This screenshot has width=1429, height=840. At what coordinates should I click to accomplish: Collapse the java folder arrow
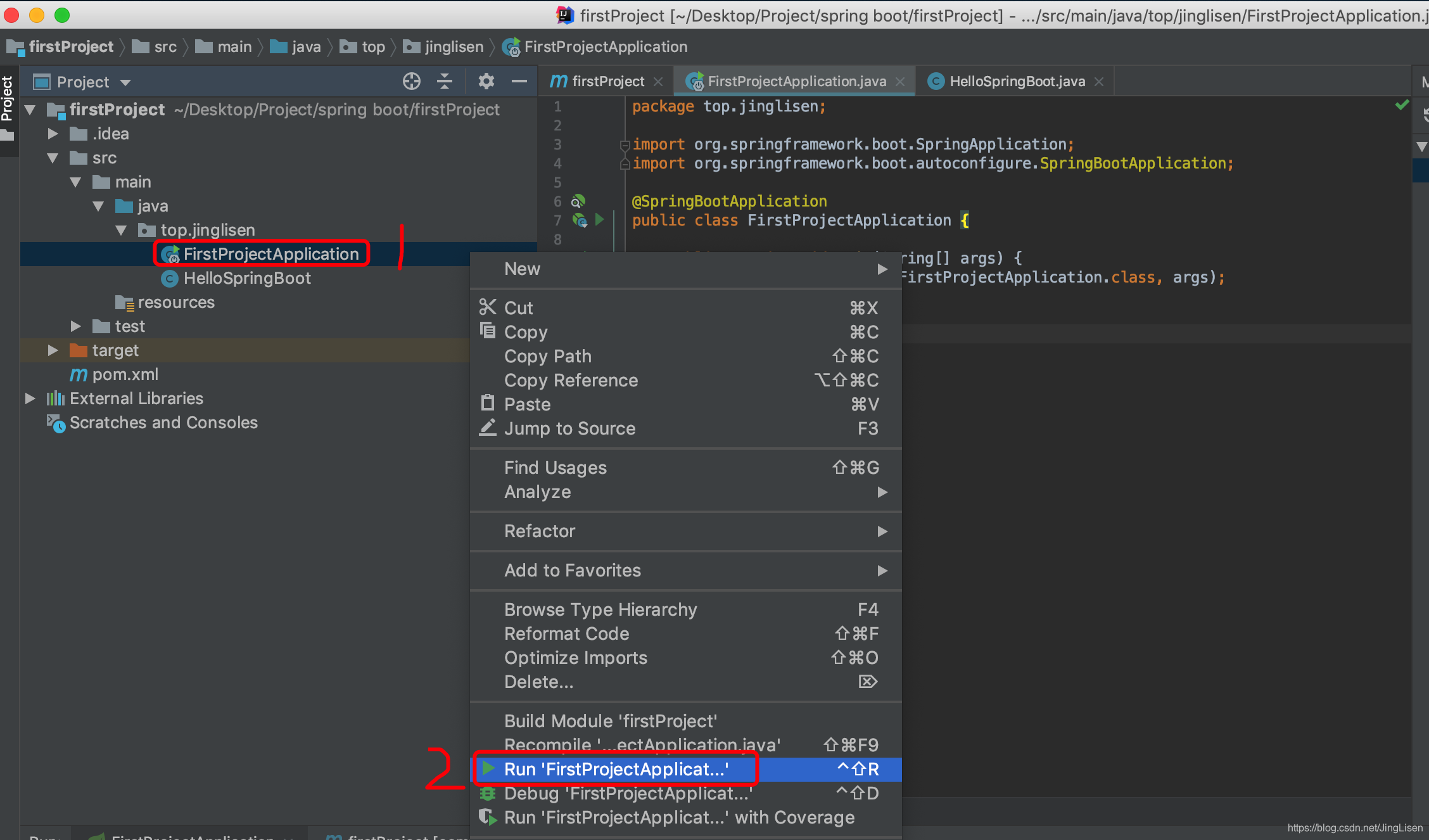98,206
